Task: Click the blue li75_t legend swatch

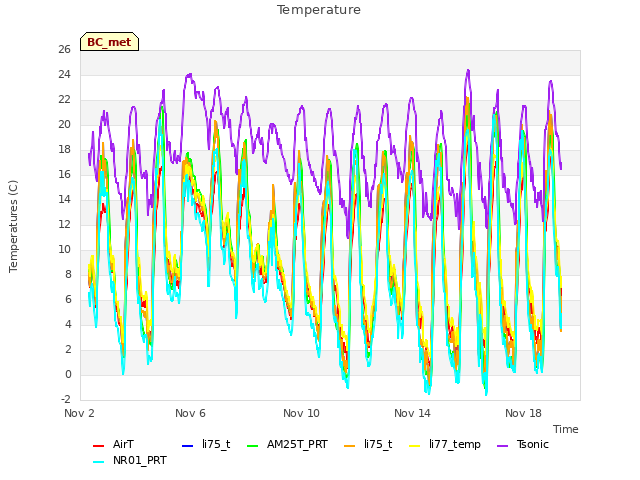Action: (187, 446)
